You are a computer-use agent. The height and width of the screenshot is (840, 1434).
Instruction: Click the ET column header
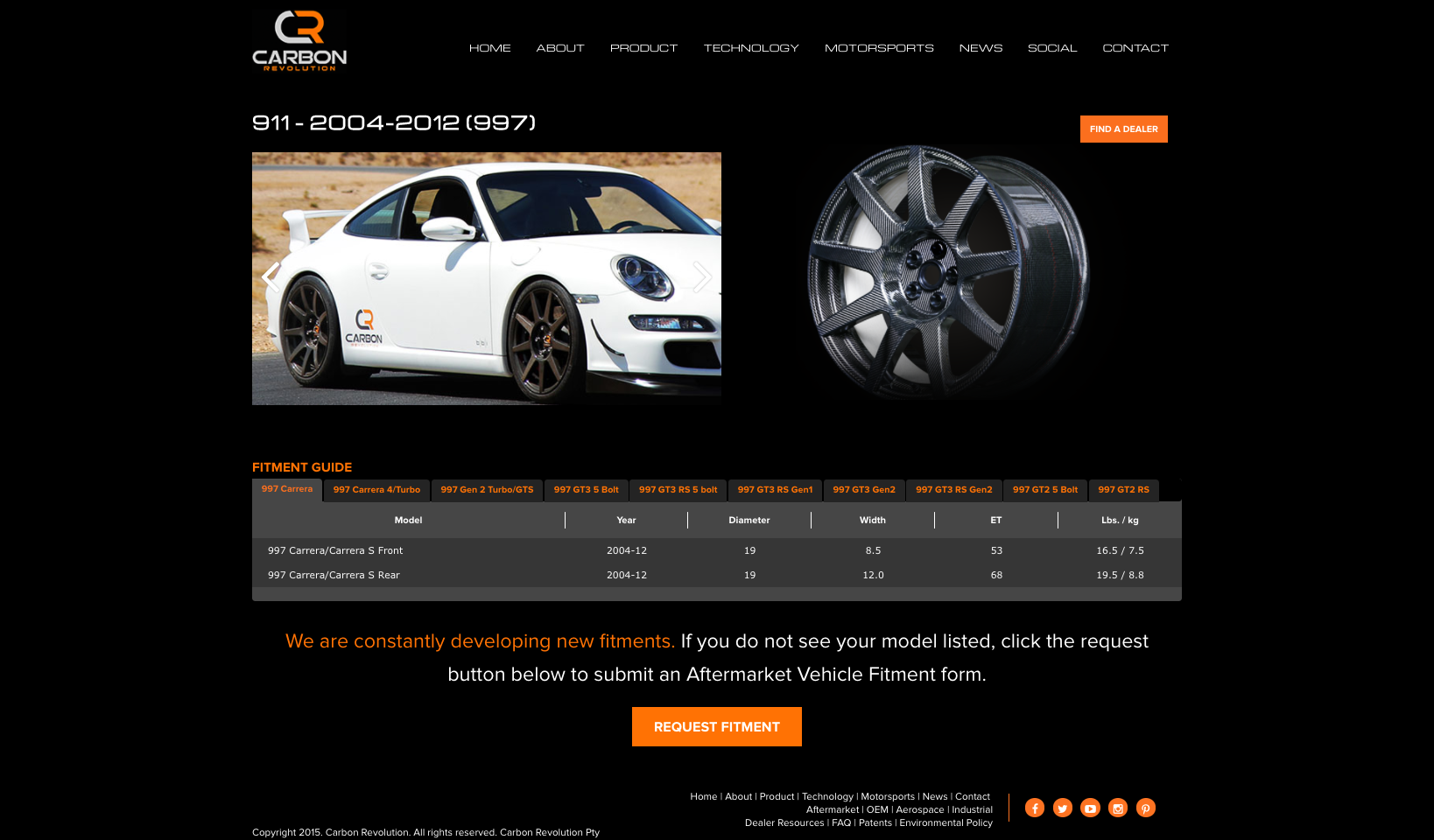[996, 520]
